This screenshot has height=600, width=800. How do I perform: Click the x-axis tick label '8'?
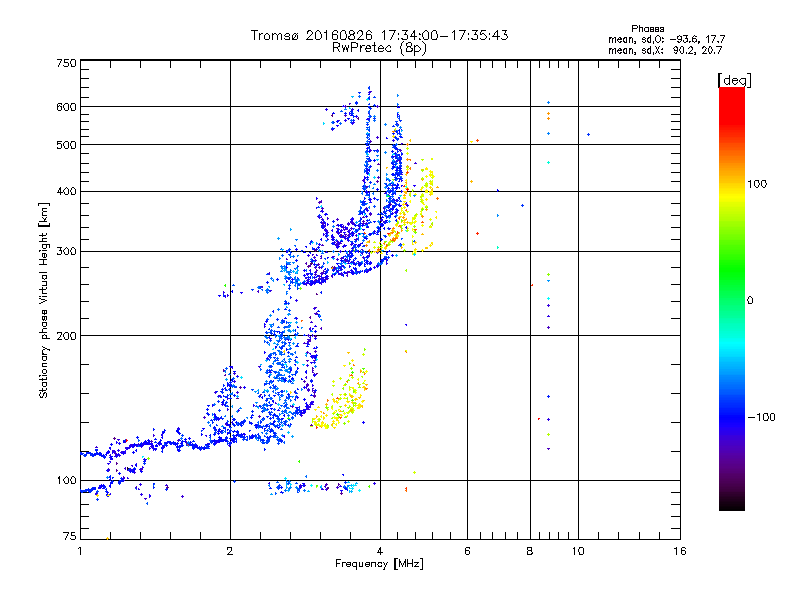coord(530,551)
